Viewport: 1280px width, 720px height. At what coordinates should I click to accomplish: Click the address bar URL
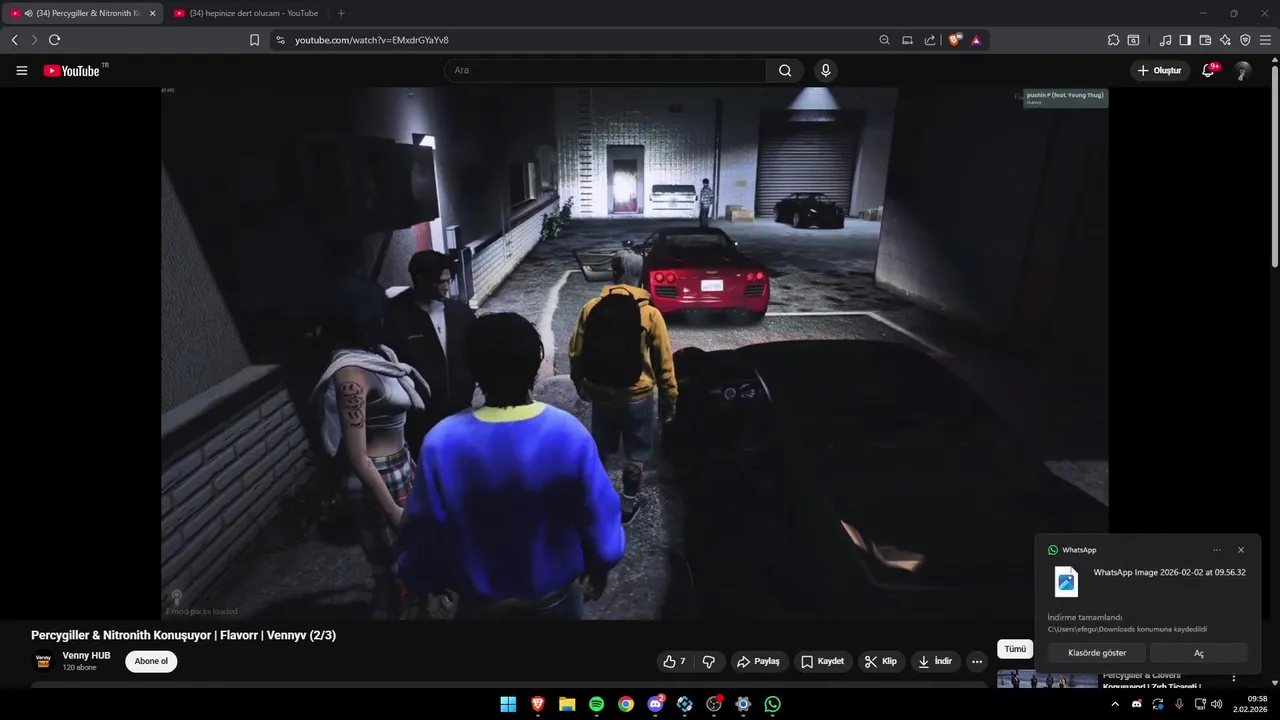click(372, 40)
